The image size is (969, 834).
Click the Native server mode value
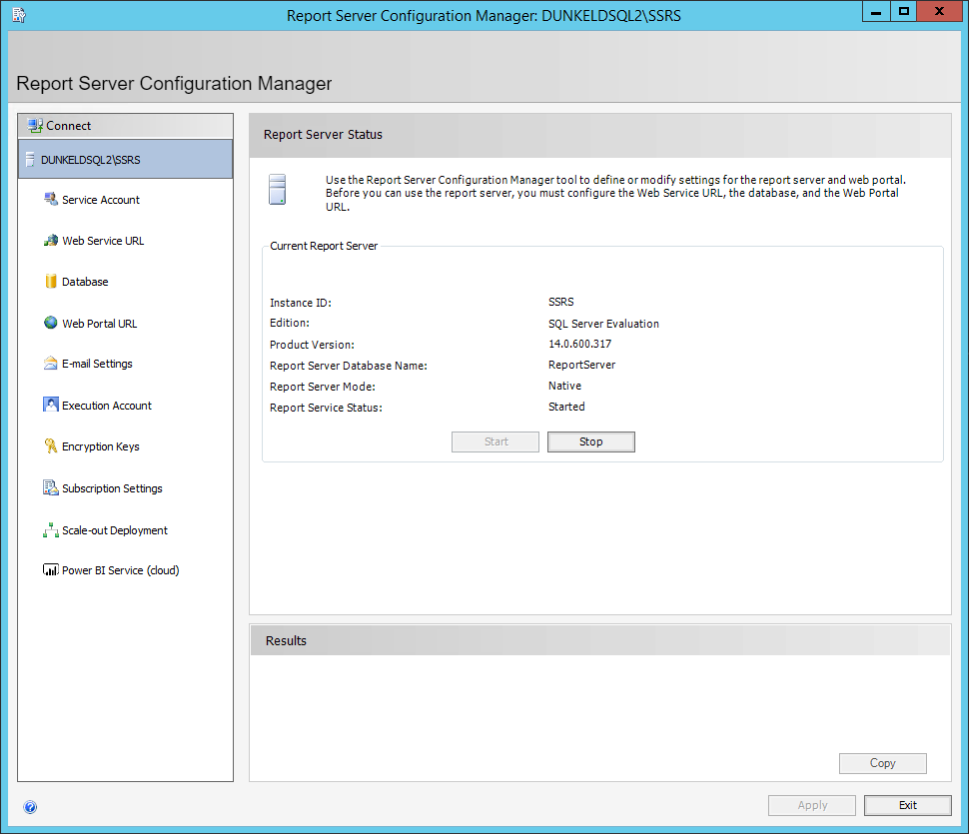click(x=565, y=386)
